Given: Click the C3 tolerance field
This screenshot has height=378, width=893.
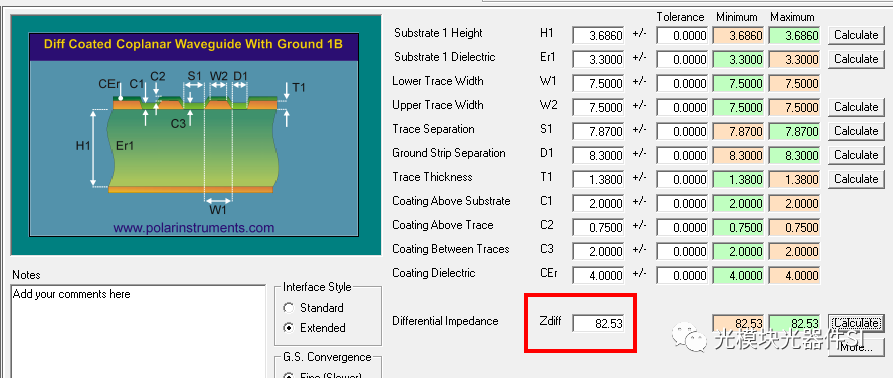Looking at the screenshot, I should (x=682, y=251).
